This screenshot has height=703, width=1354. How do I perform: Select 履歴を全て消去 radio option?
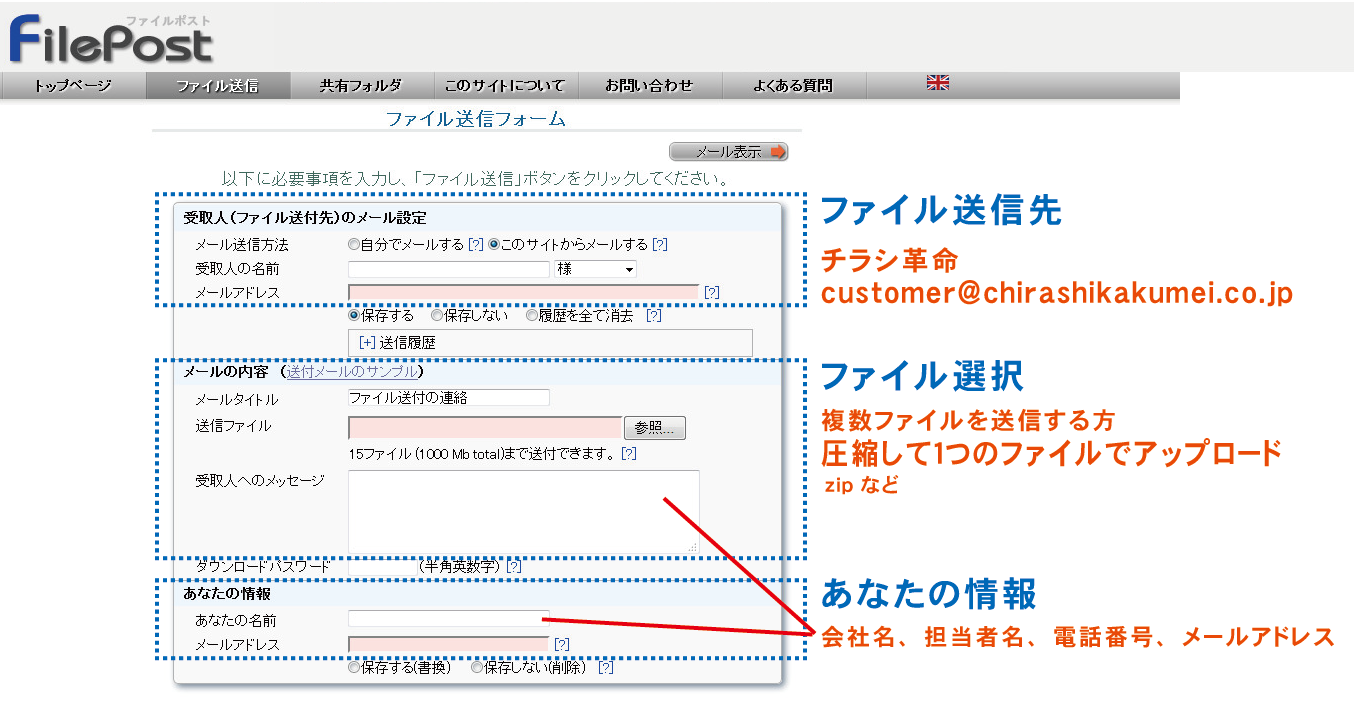click(531, 315)
